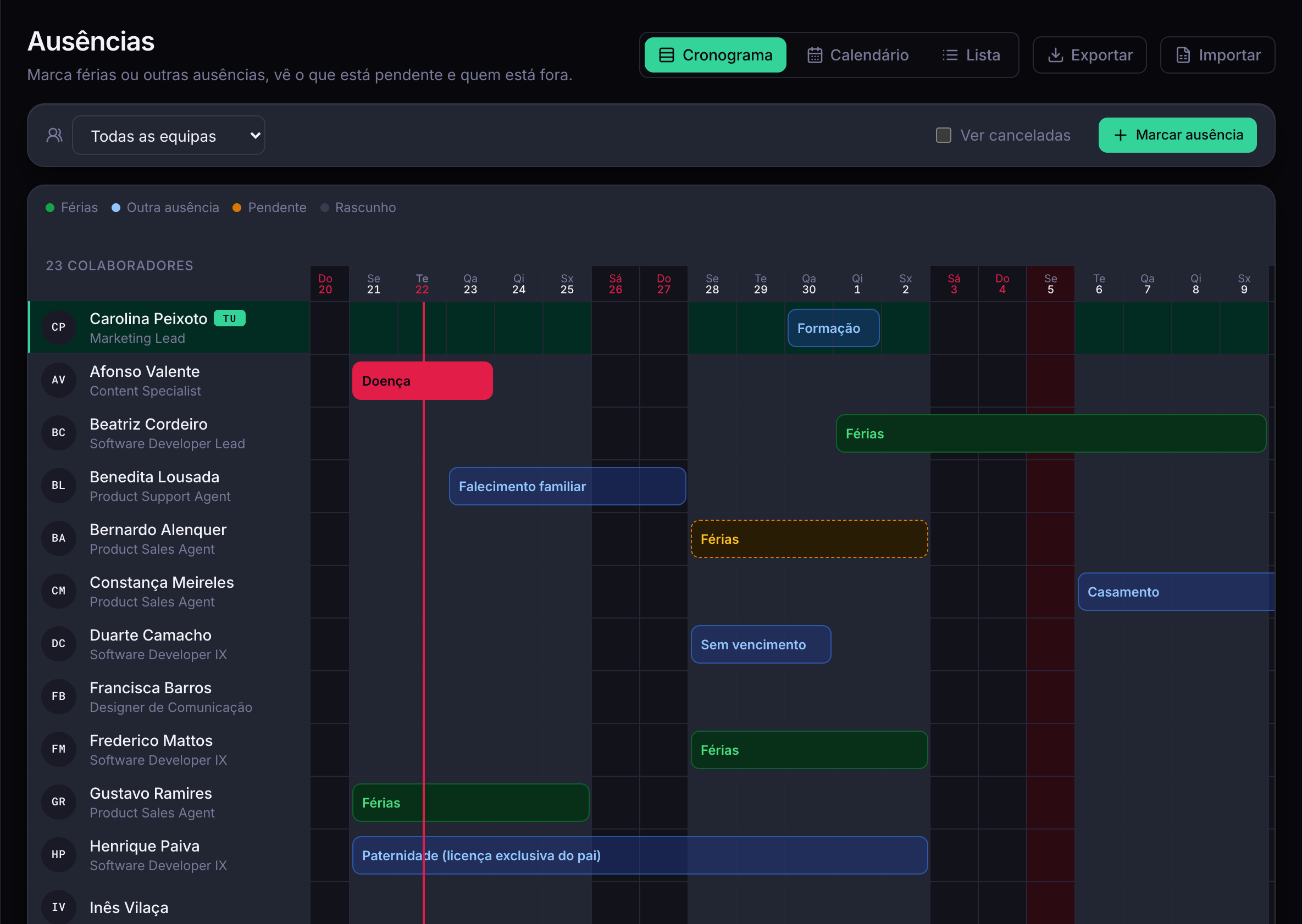The width and height of the screenshot is (1302, 924).
Task: Click Afonso Valente's AV avatar
Action: (x=59, y=380)
